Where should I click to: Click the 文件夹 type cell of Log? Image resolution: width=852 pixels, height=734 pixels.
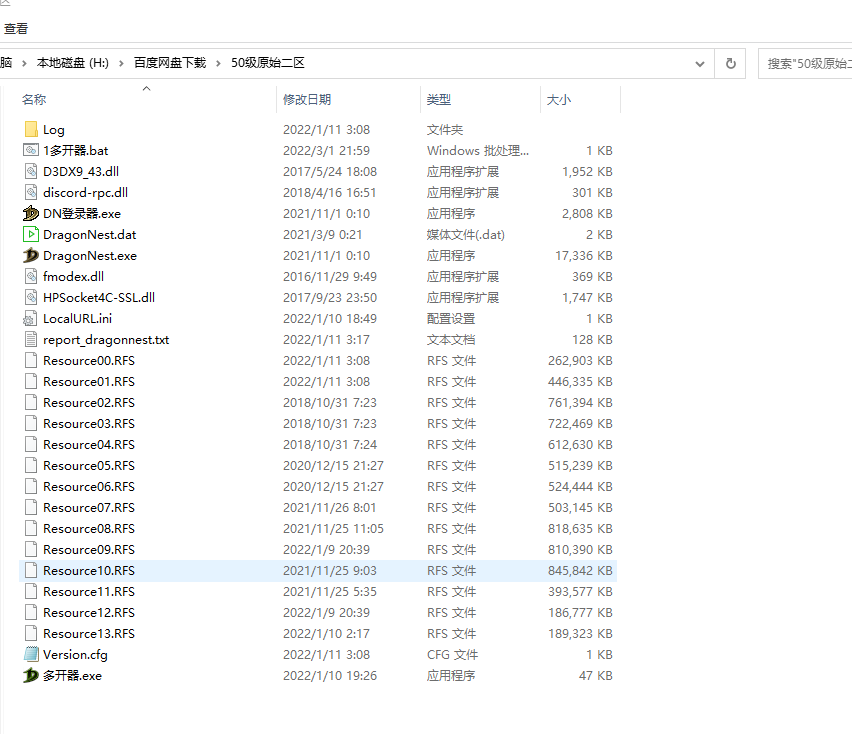445,129
